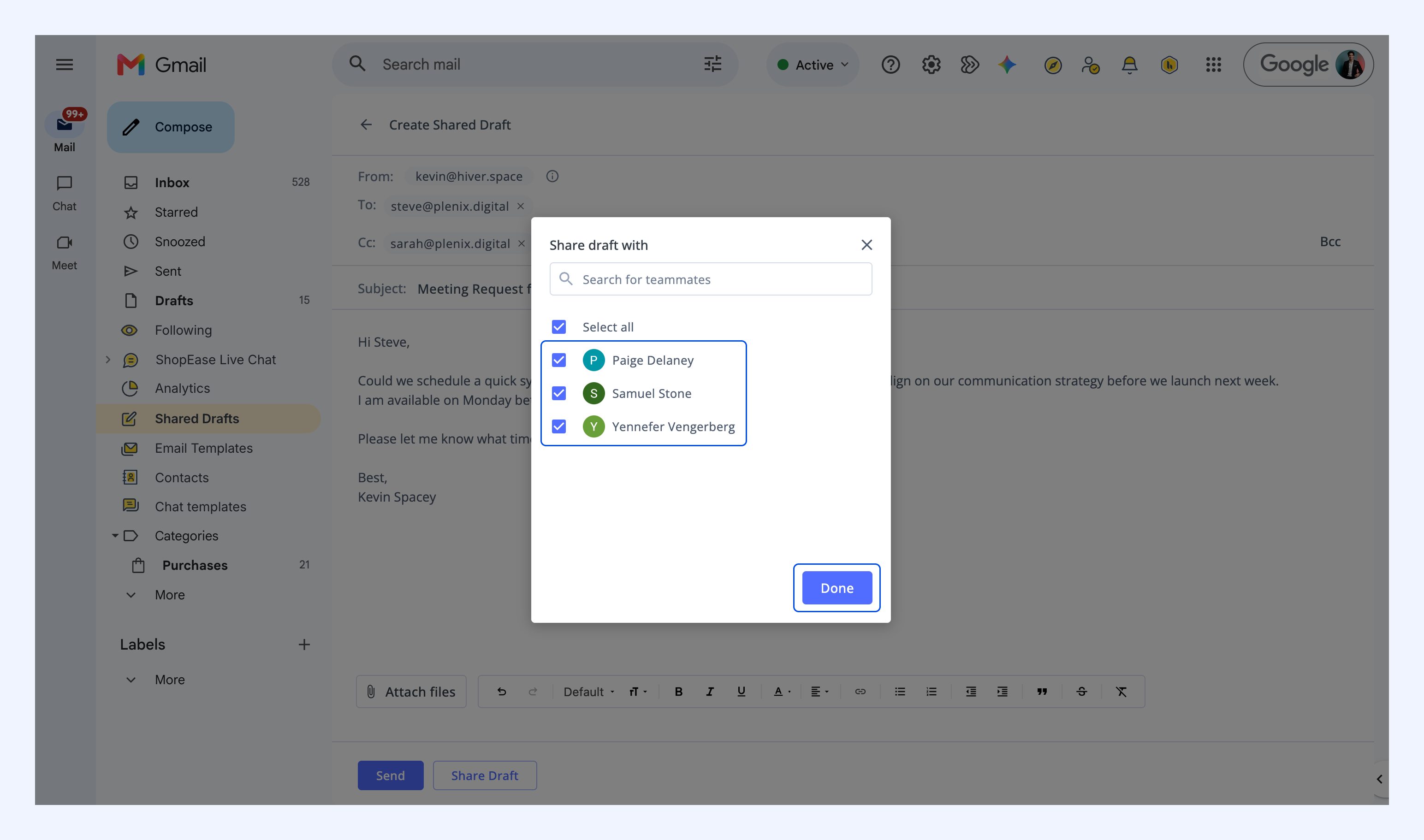Click the Search for teammates field

pos(711,279)
